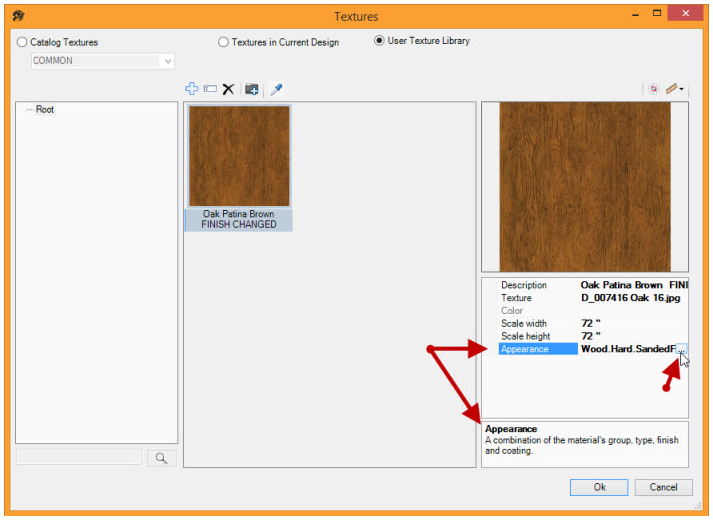Viewport: 713px width, 521px height.
Task: Click the new folder icon in toolbar
Action: pyautogui.click(x=252, y=89)
